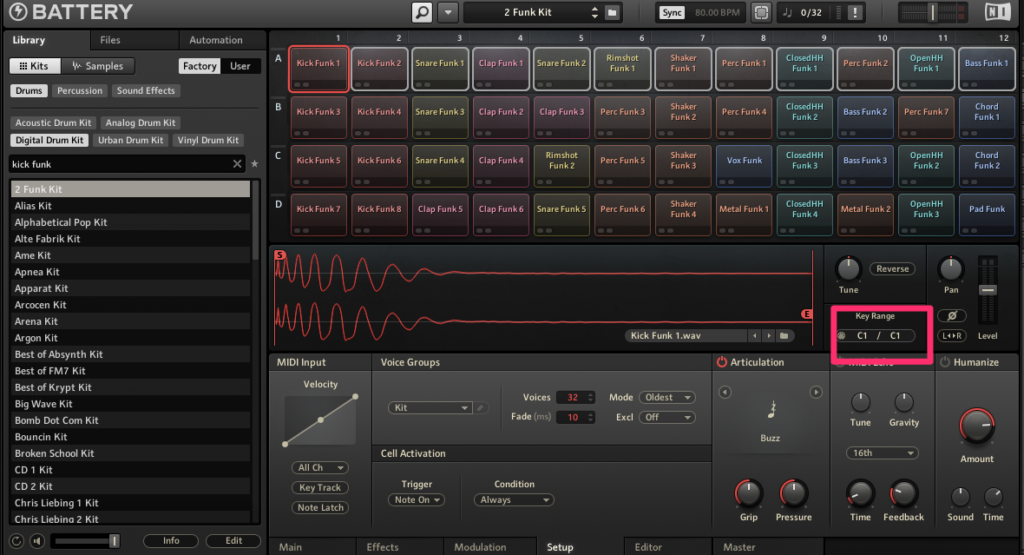Open the Automation tab
1024x555 pixels.
click(x=216, y=40)
